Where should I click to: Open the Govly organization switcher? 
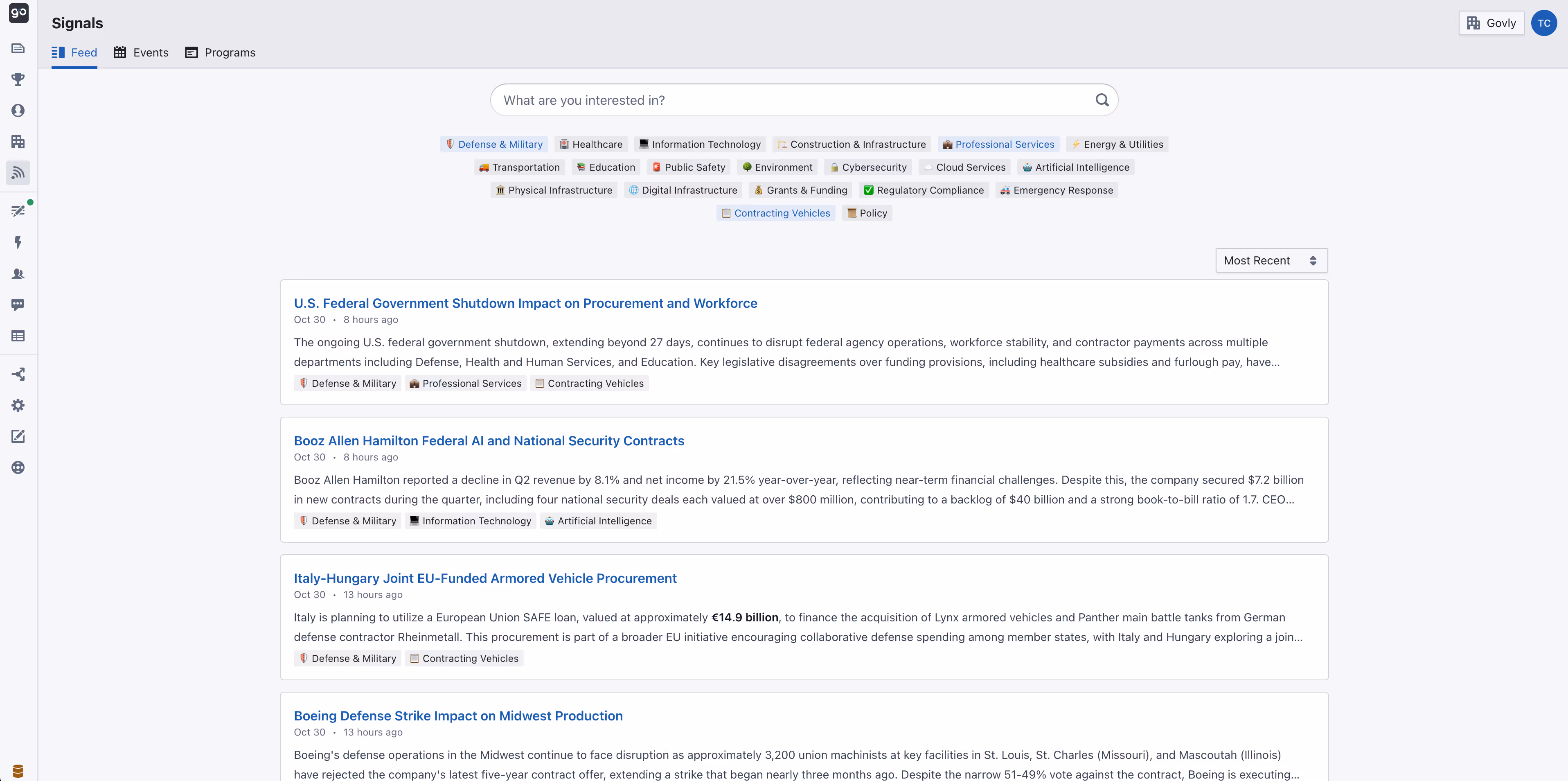(1491, 23)
